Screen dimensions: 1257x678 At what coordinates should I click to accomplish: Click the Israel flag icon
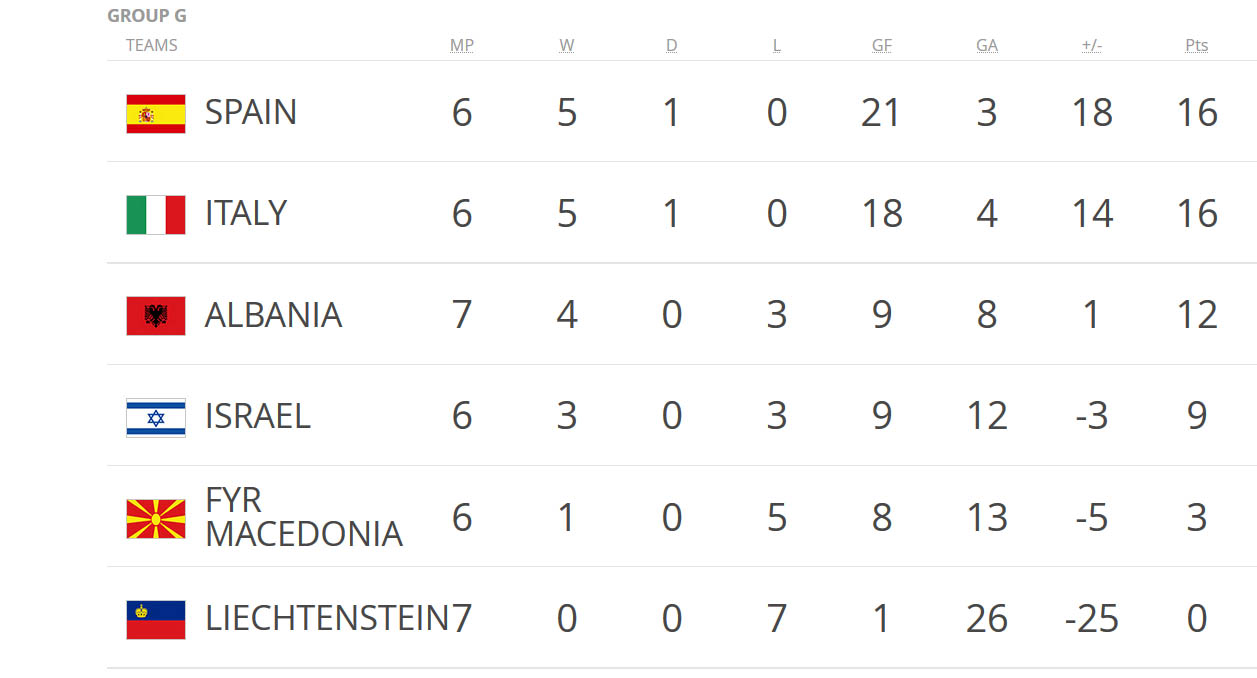pyautogui.click(x=156, y=417)
